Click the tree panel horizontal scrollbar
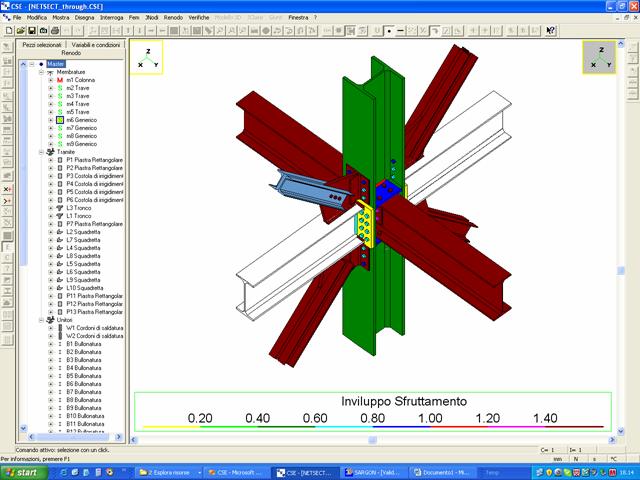This screenshot has width=640, height=480. point(68,437)
